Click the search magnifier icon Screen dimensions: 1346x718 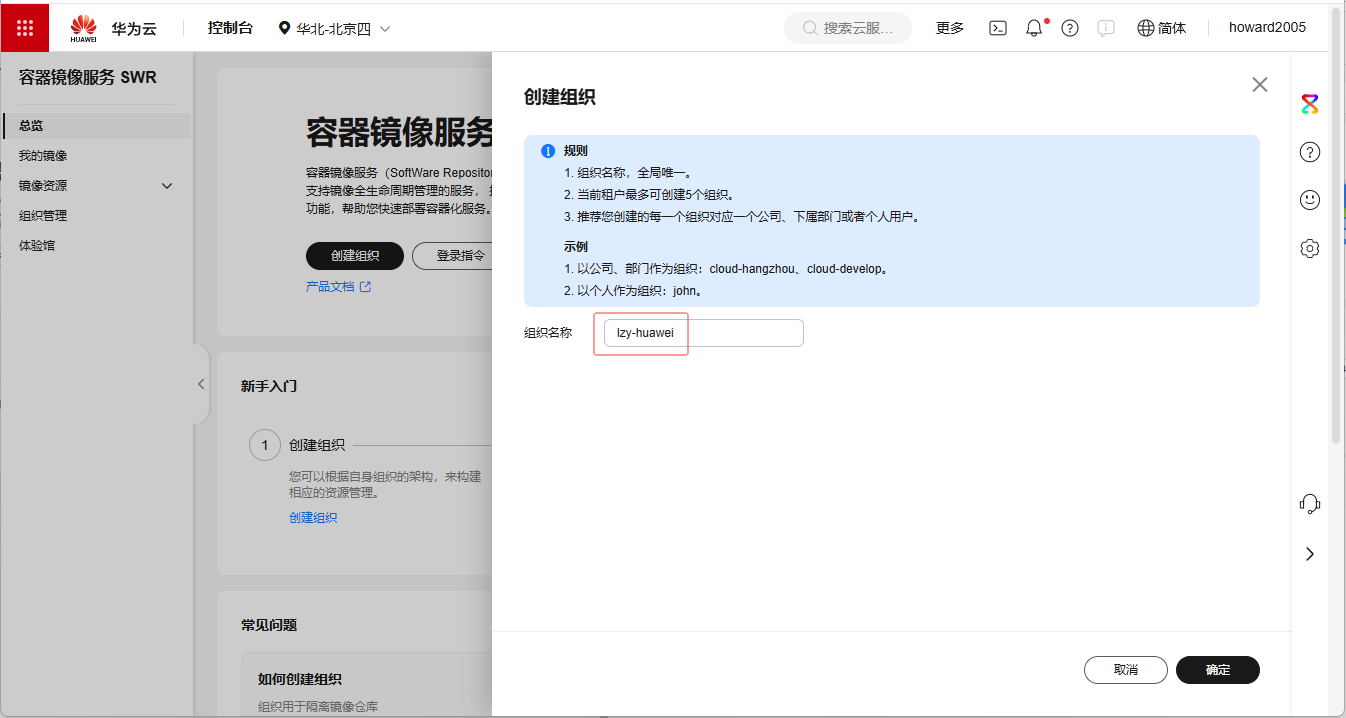(x=811, y=28)
